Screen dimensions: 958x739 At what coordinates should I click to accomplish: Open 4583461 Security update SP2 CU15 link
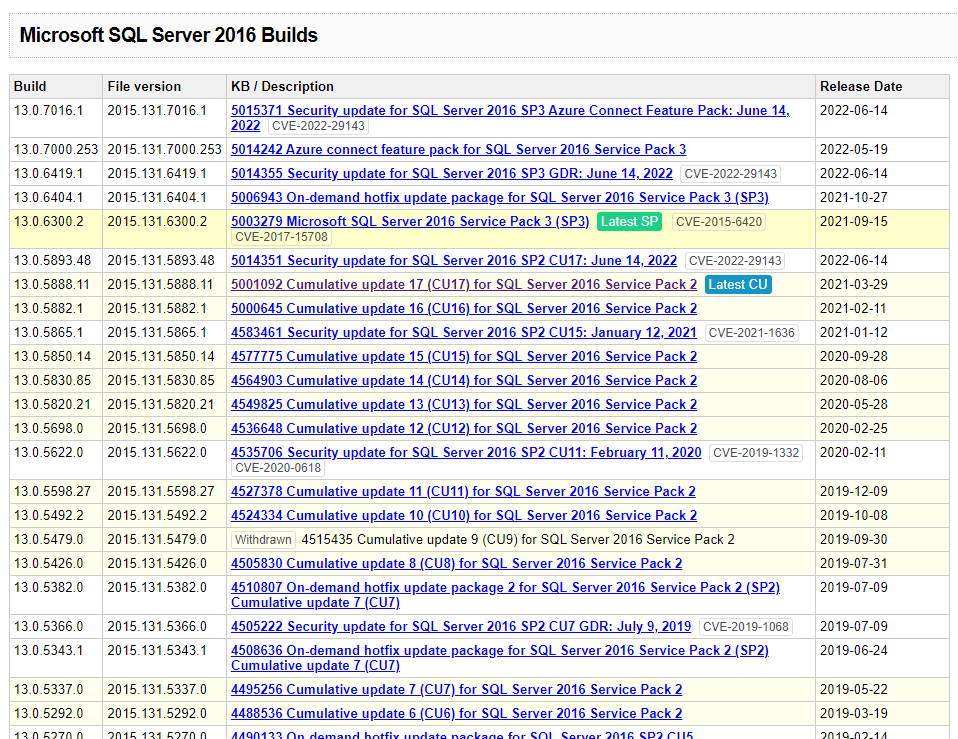tap(464, 333)
